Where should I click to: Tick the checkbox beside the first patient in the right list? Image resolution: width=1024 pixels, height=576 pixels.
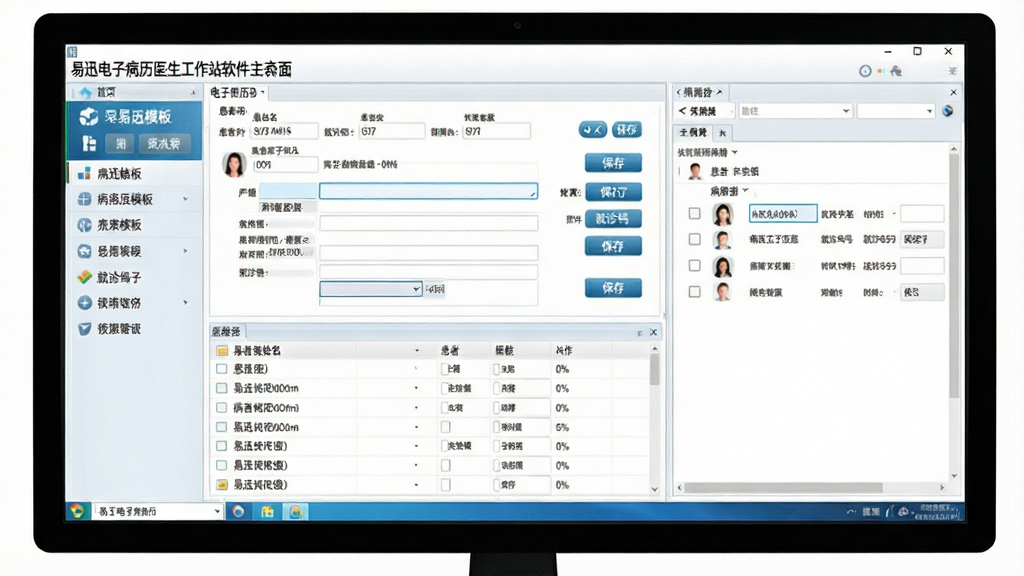pyautogui.click(x=695, y=214)
